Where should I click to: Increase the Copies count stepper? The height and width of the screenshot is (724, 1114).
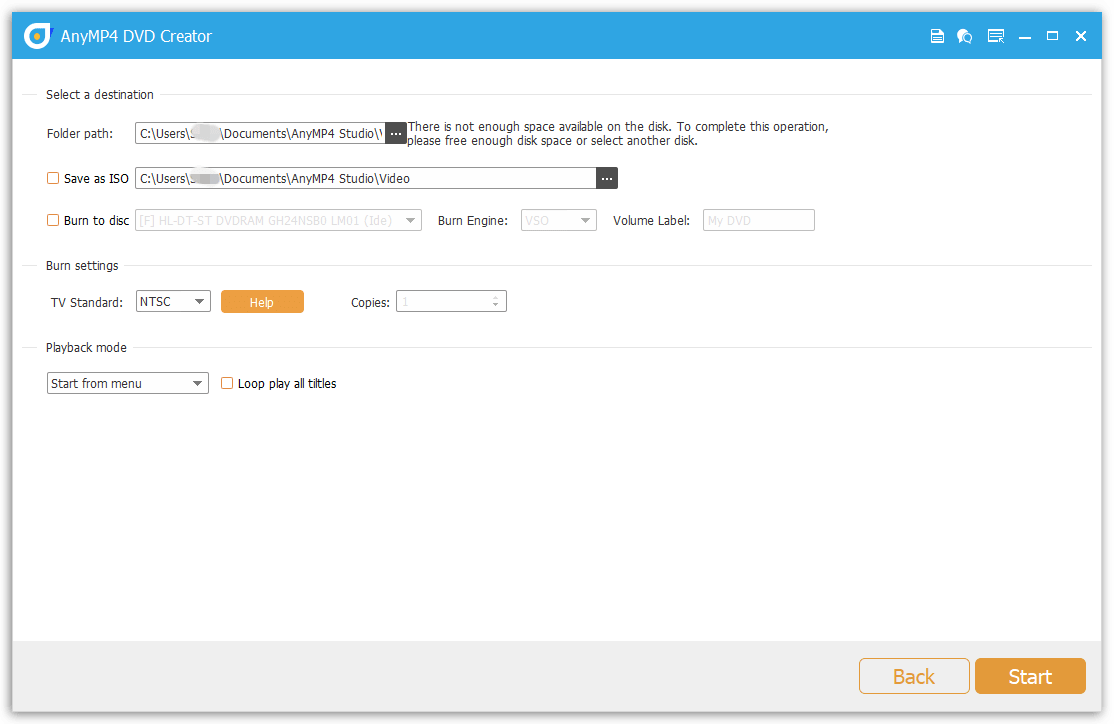(x=495, y=298)
